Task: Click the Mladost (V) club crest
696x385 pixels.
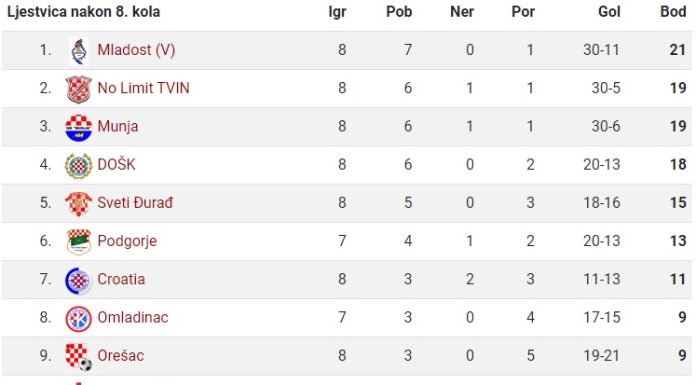Action: click(x=79, y=52)
